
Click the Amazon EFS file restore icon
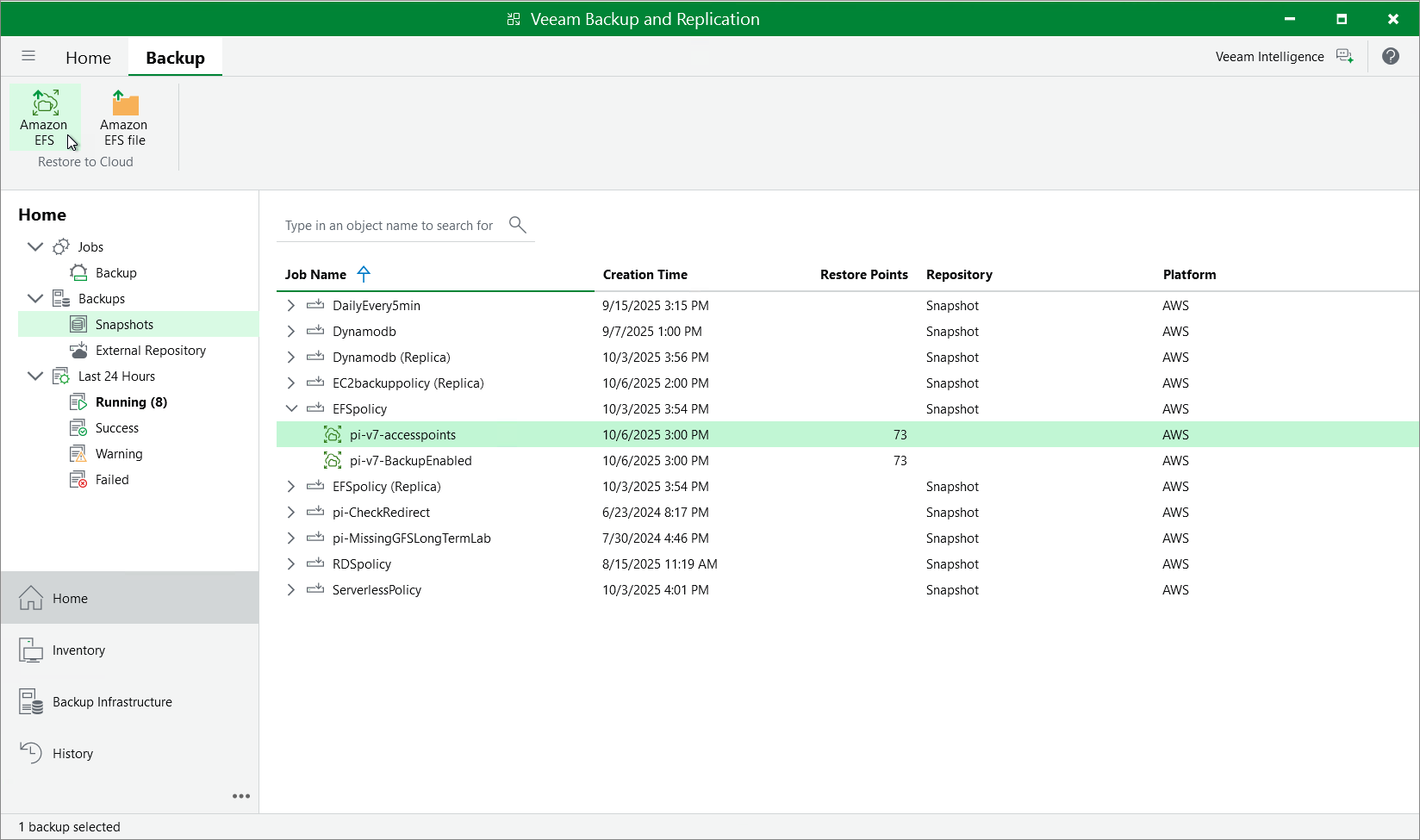tap(125, 103)
